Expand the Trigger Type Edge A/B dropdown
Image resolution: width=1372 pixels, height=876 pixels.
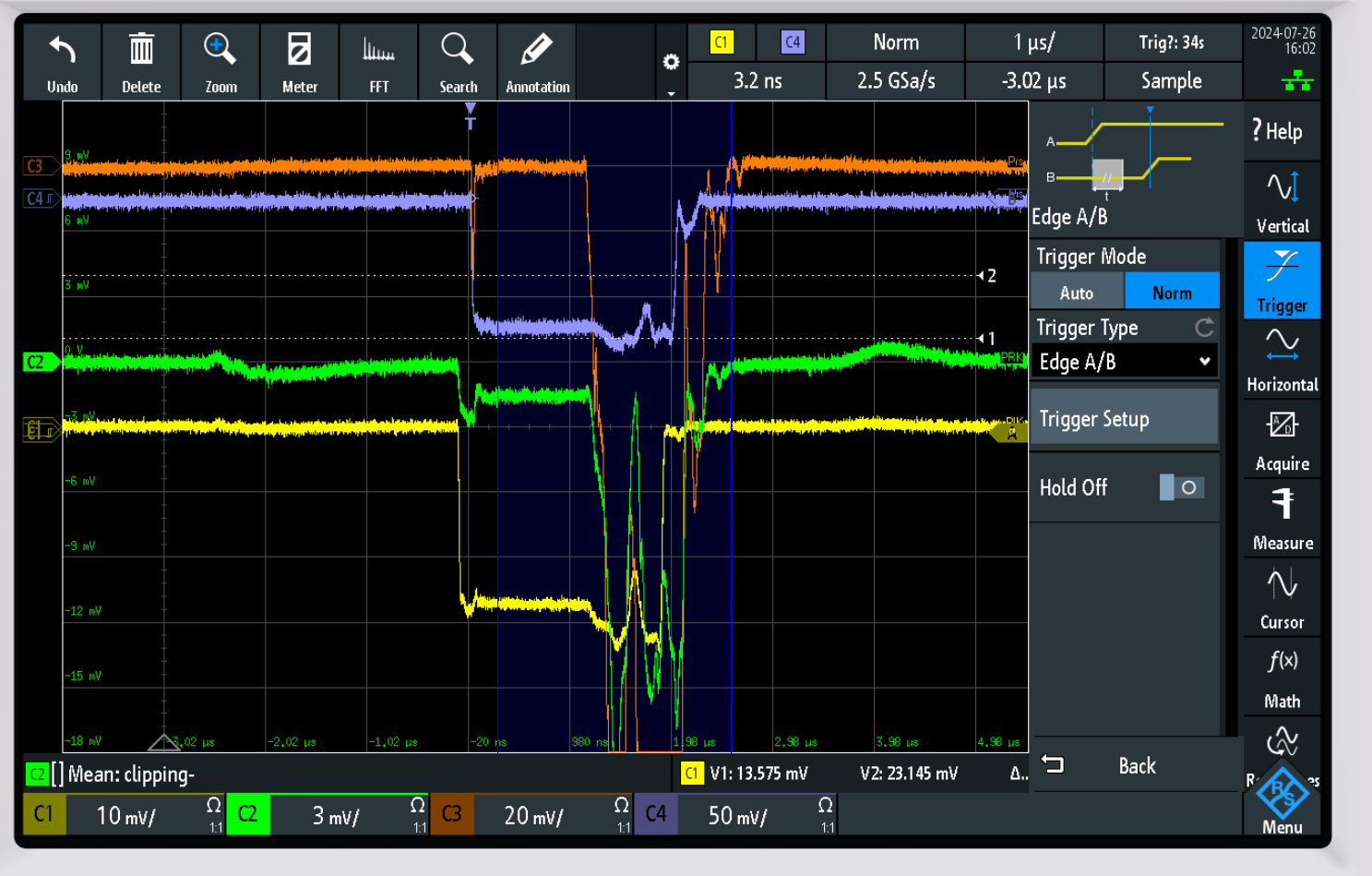point(1124,362)
